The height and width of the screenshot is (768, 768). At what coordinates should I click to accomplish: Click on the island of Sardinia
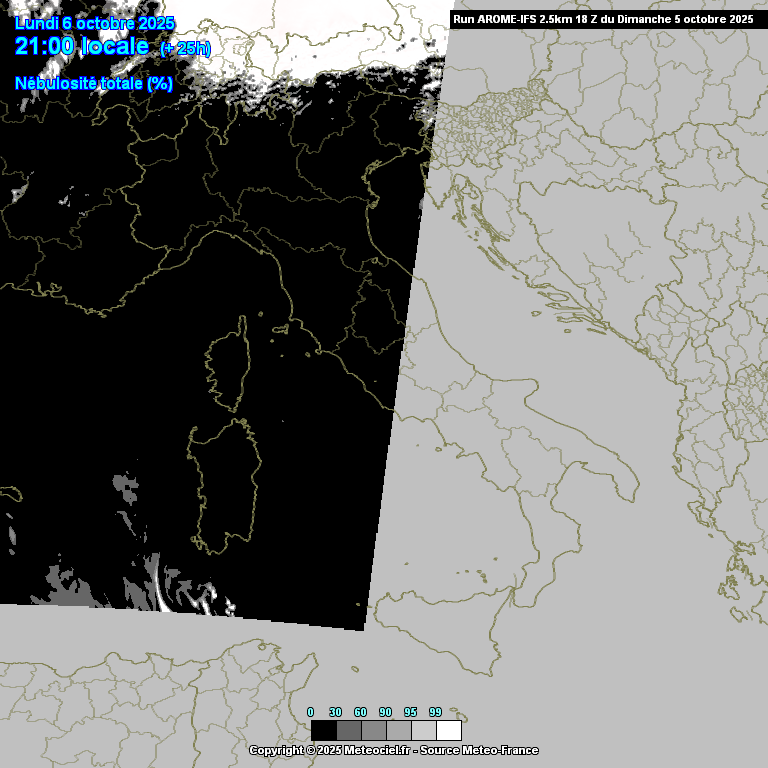click(227, 485)
